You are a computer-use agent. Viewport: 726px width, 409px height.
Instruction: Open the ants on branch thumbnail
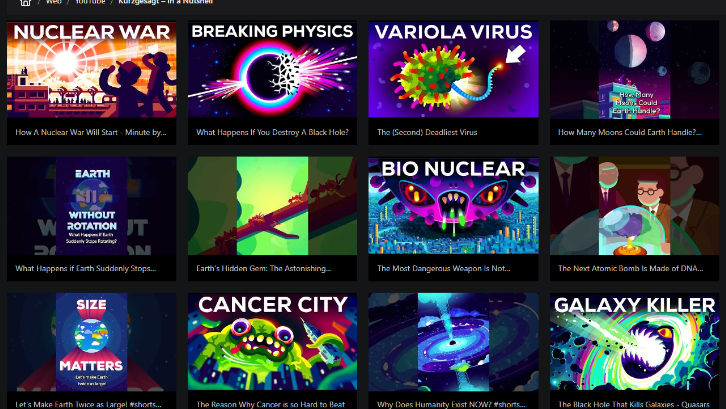[272, 206]
